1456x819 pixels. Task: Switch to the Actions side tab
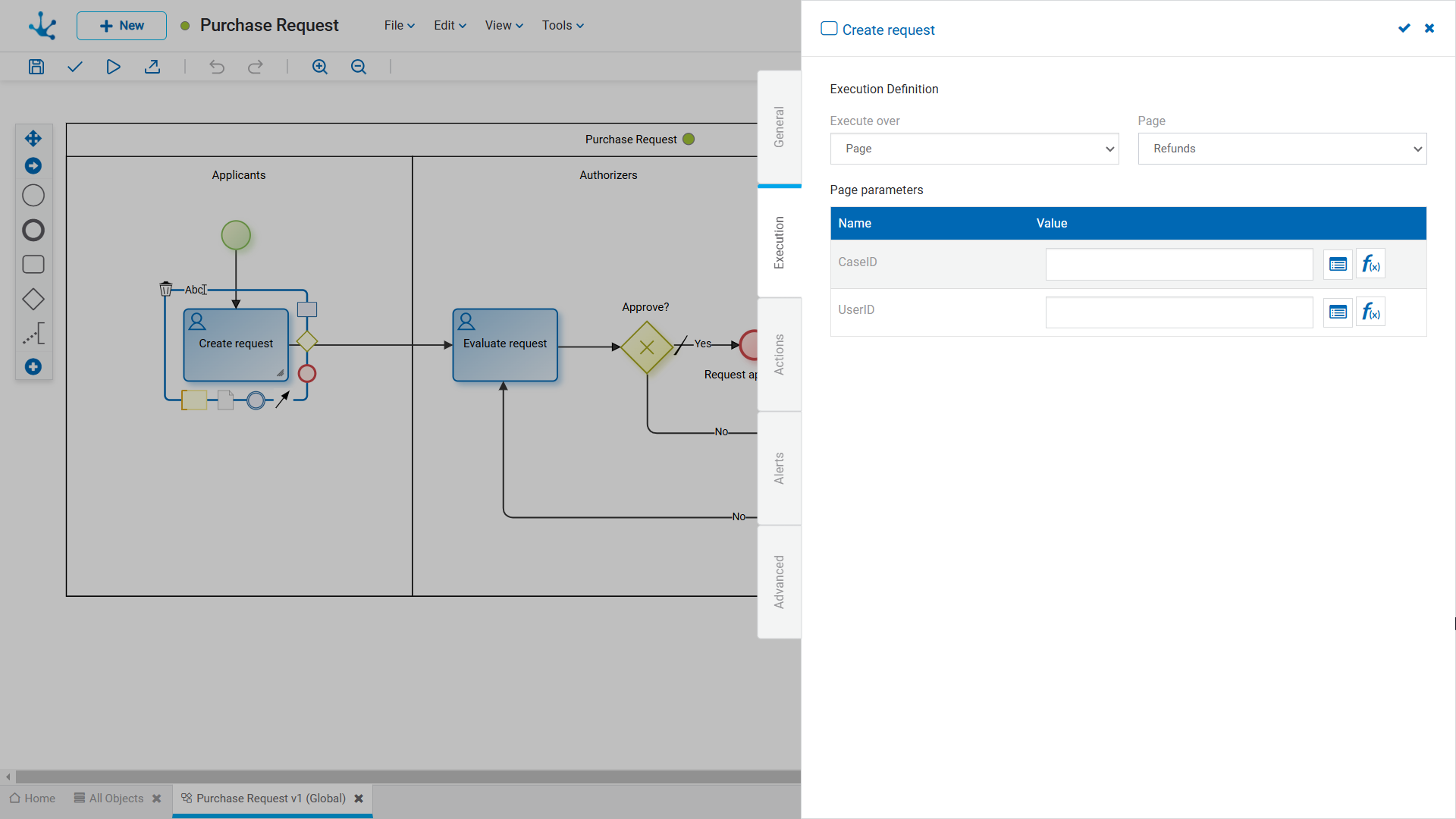tap(779, 354)
